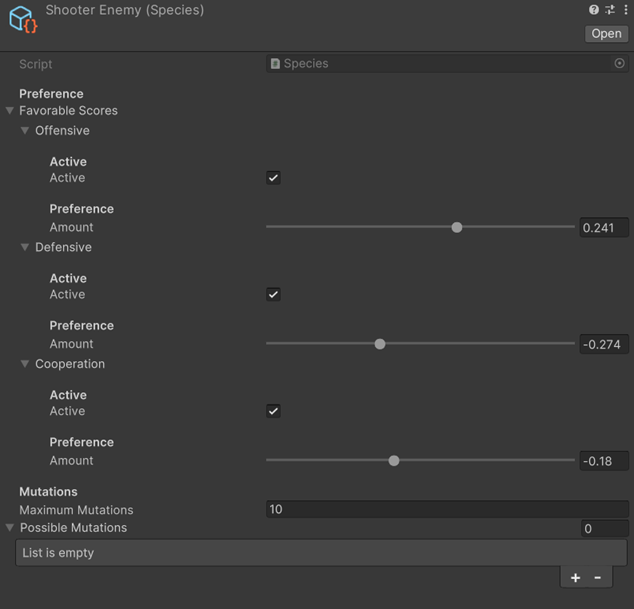
Task: Click the ScriptableObject cube icon
Action: pos(23,19)
